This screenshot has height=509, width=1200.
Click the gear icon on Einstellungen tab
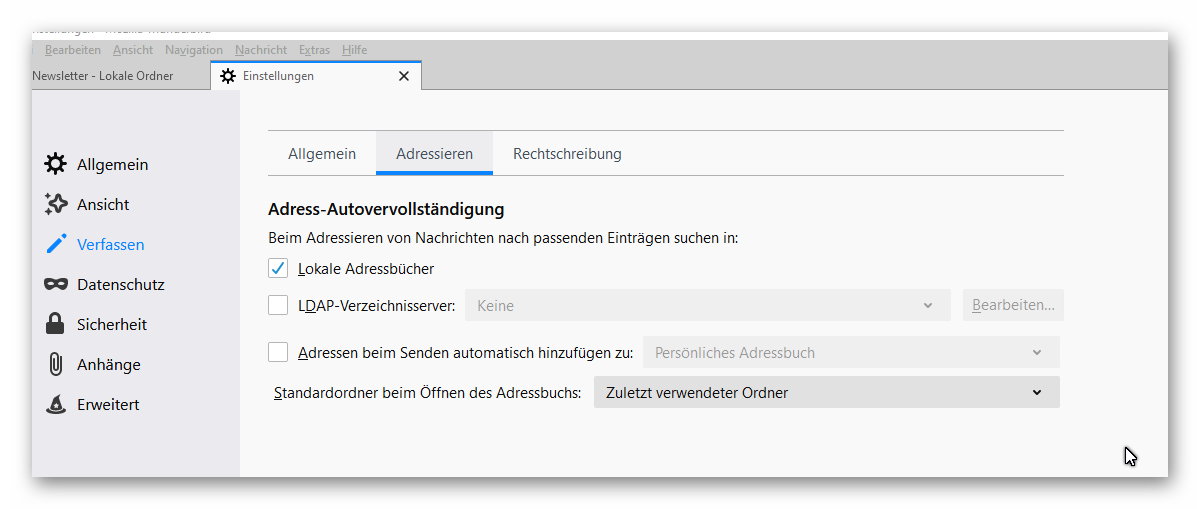228,76
